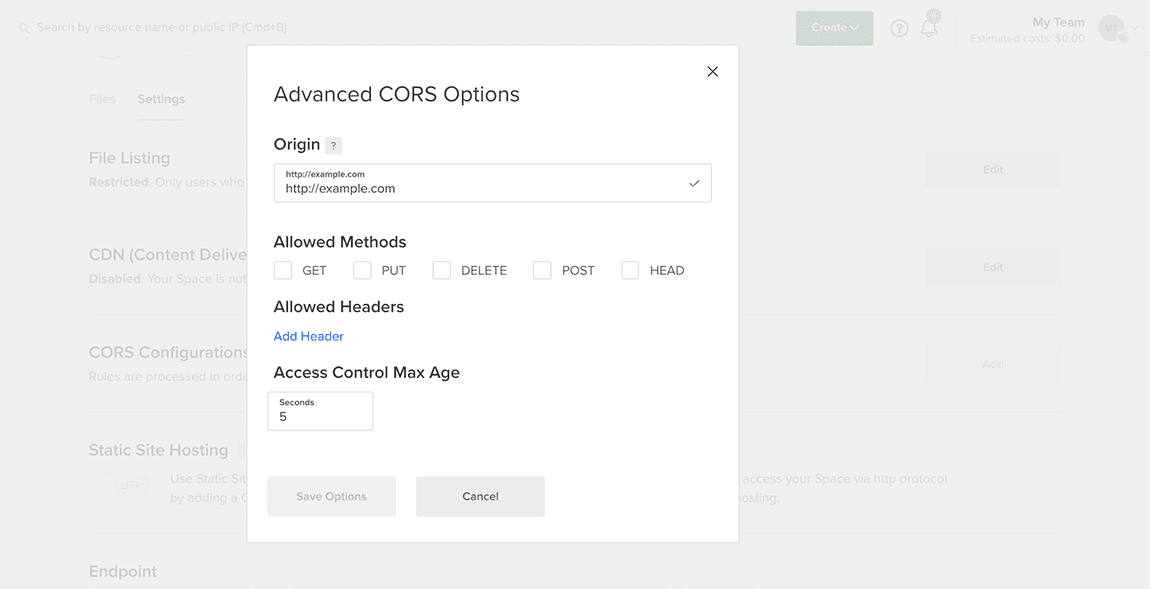This screenshot has width=1150, height=589.
Task: Close the Advanced CORS Options dialog
Action: click(x=712, y=71)
